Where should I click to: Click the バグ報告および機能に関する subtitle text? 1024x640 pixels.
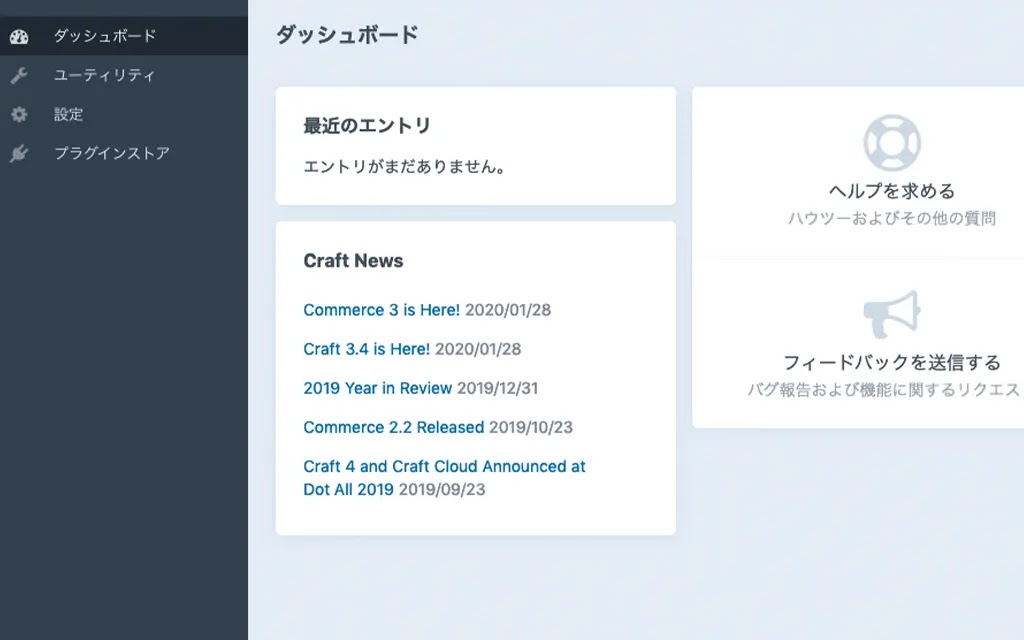[x=886, y=390]
